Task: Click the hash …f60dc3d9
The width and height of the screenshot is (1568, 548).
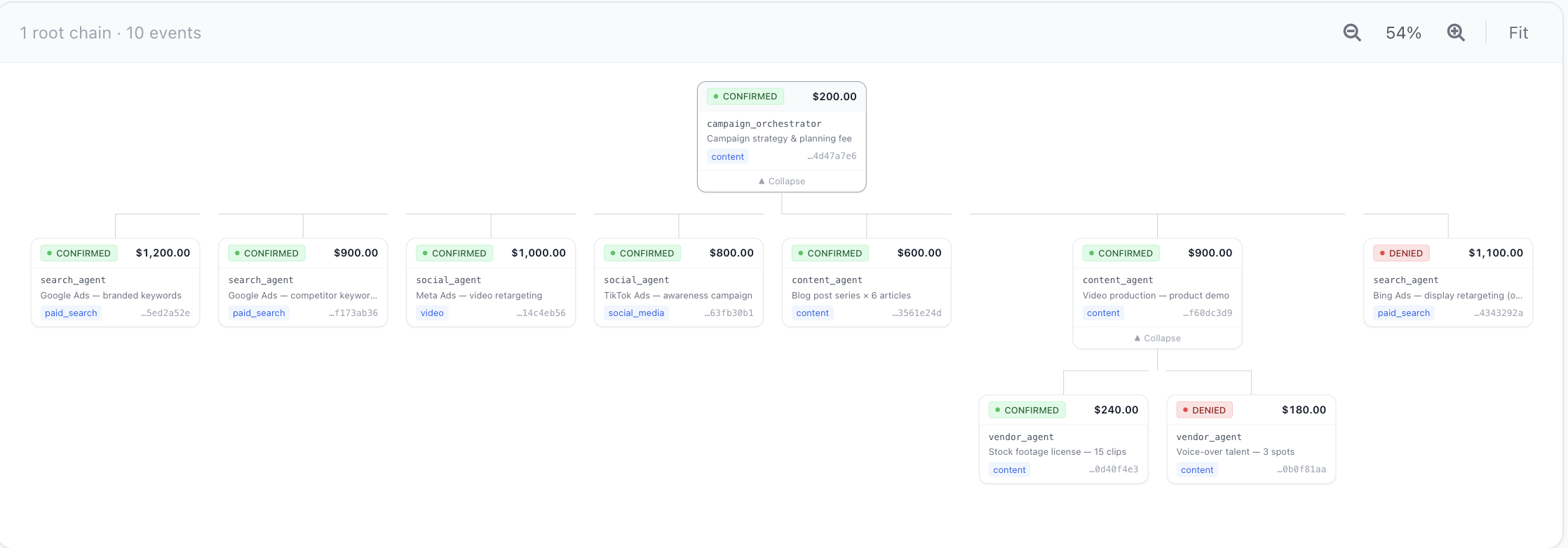Action: (x=1208, y=313)
